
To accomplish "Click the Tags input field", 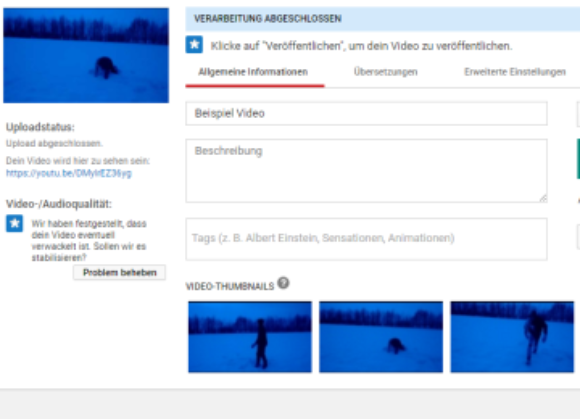I will 367,239.
